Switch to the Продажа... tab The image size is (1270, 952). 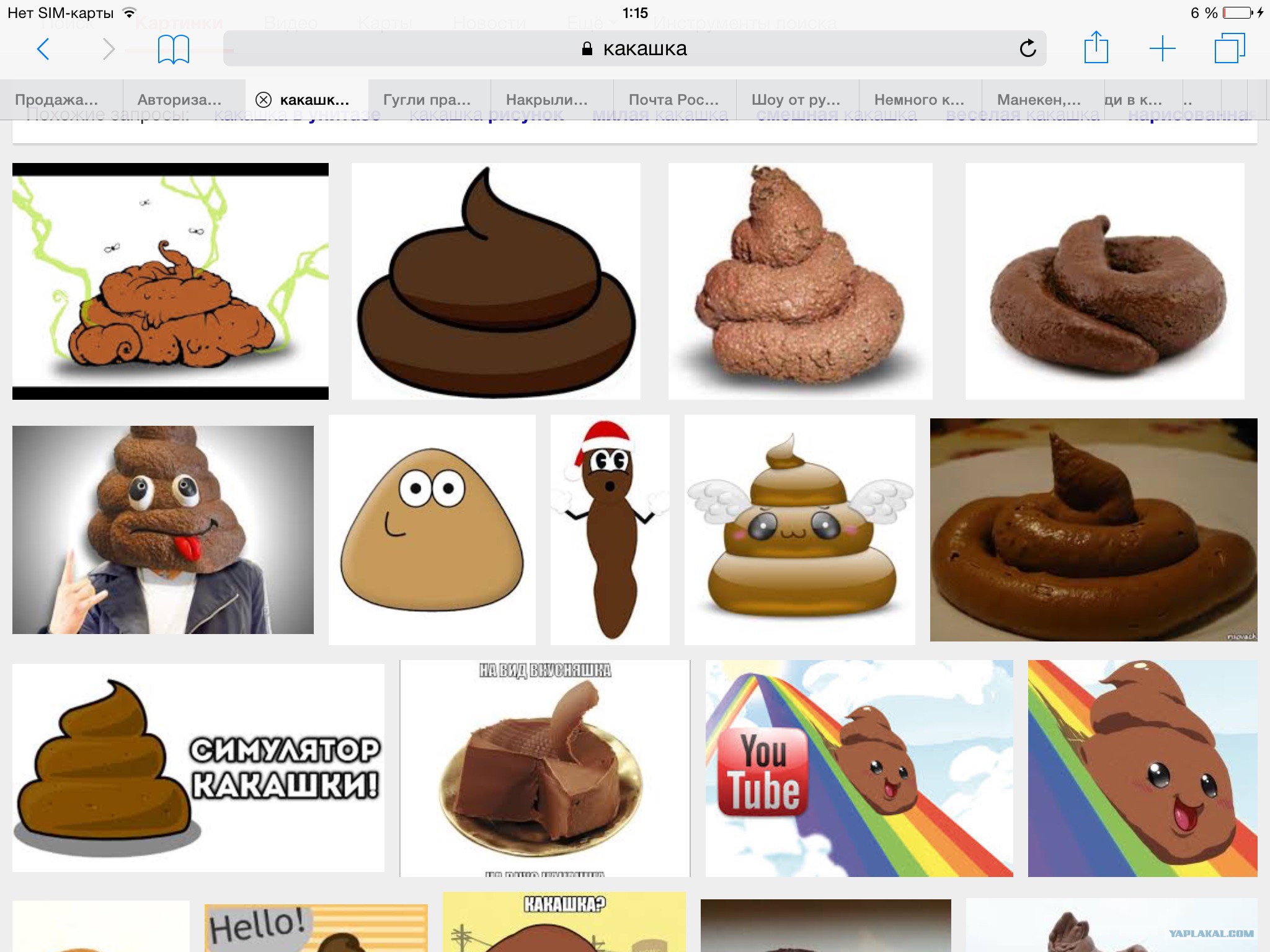pyautogui.click(x=57, y=100)
